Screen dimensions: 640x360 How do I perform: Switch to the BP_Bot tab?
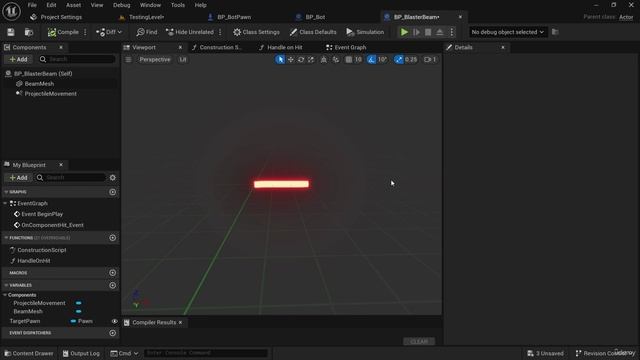(x=315, y=17)
